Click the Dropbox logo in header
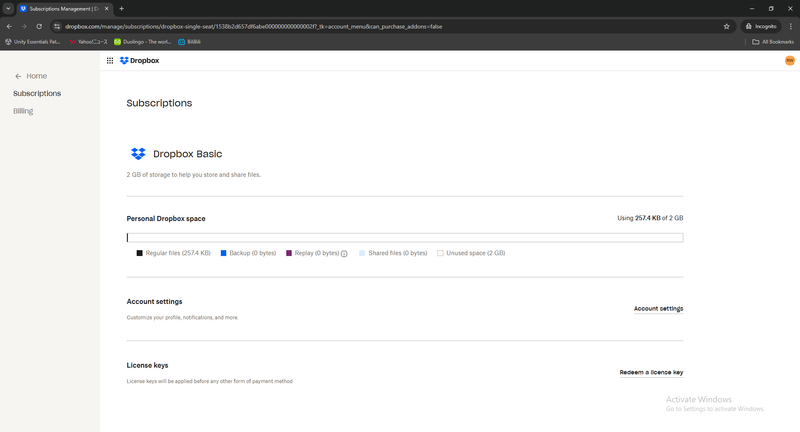The width and height of the screenshot is (800, 432). [139, 61]
